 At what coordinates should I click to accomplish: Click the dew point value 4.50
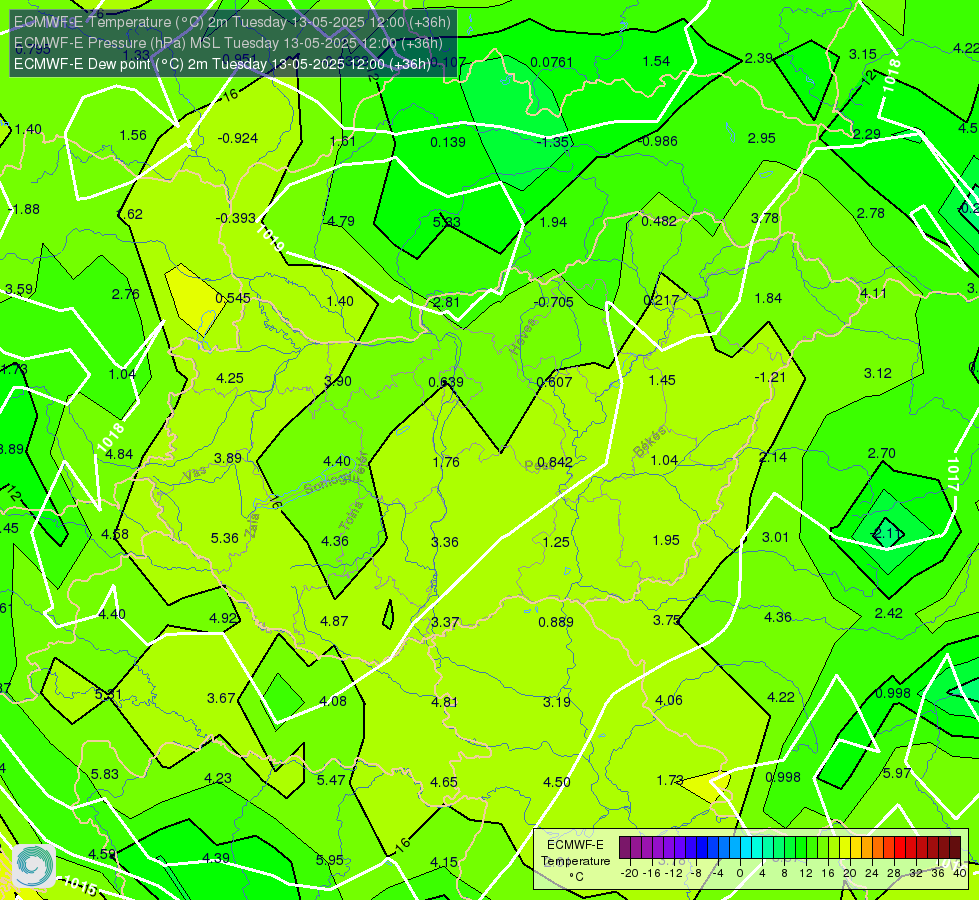pyautogui.click(x=556, y=782)
